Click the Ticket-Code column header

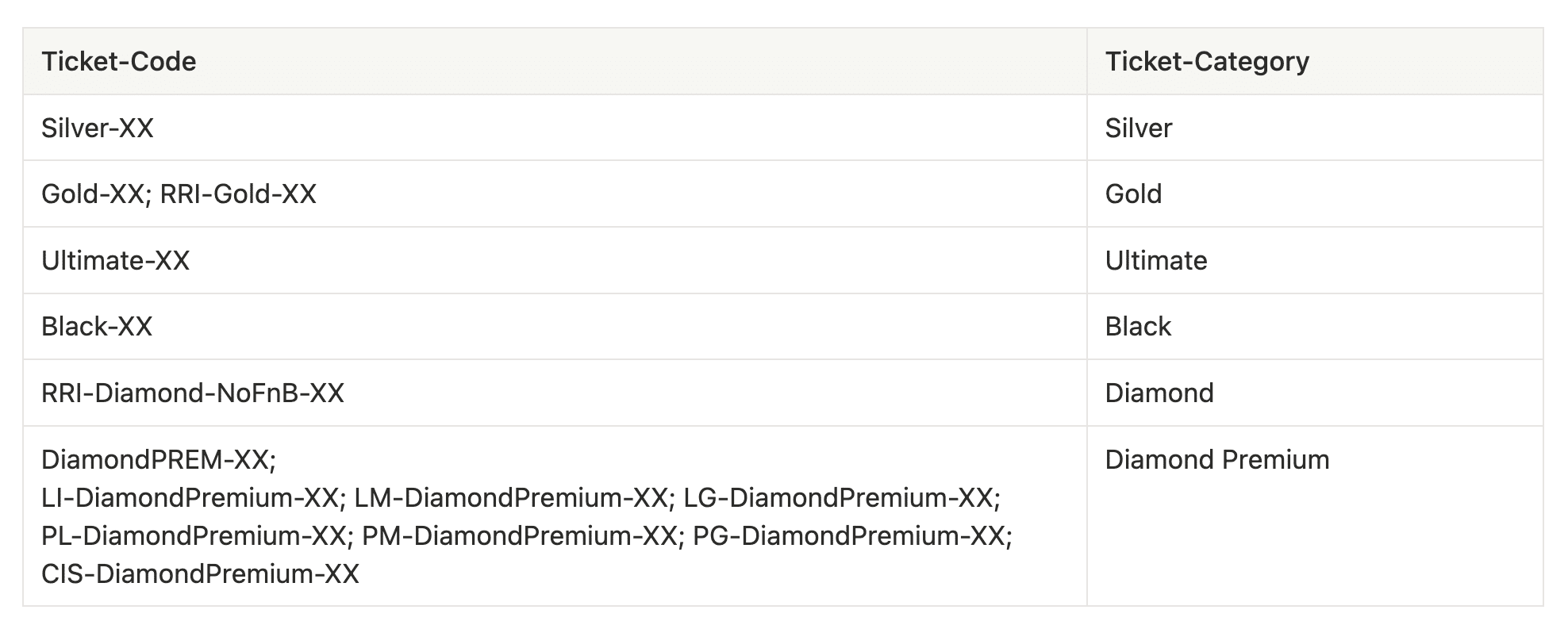coord(119,62)
